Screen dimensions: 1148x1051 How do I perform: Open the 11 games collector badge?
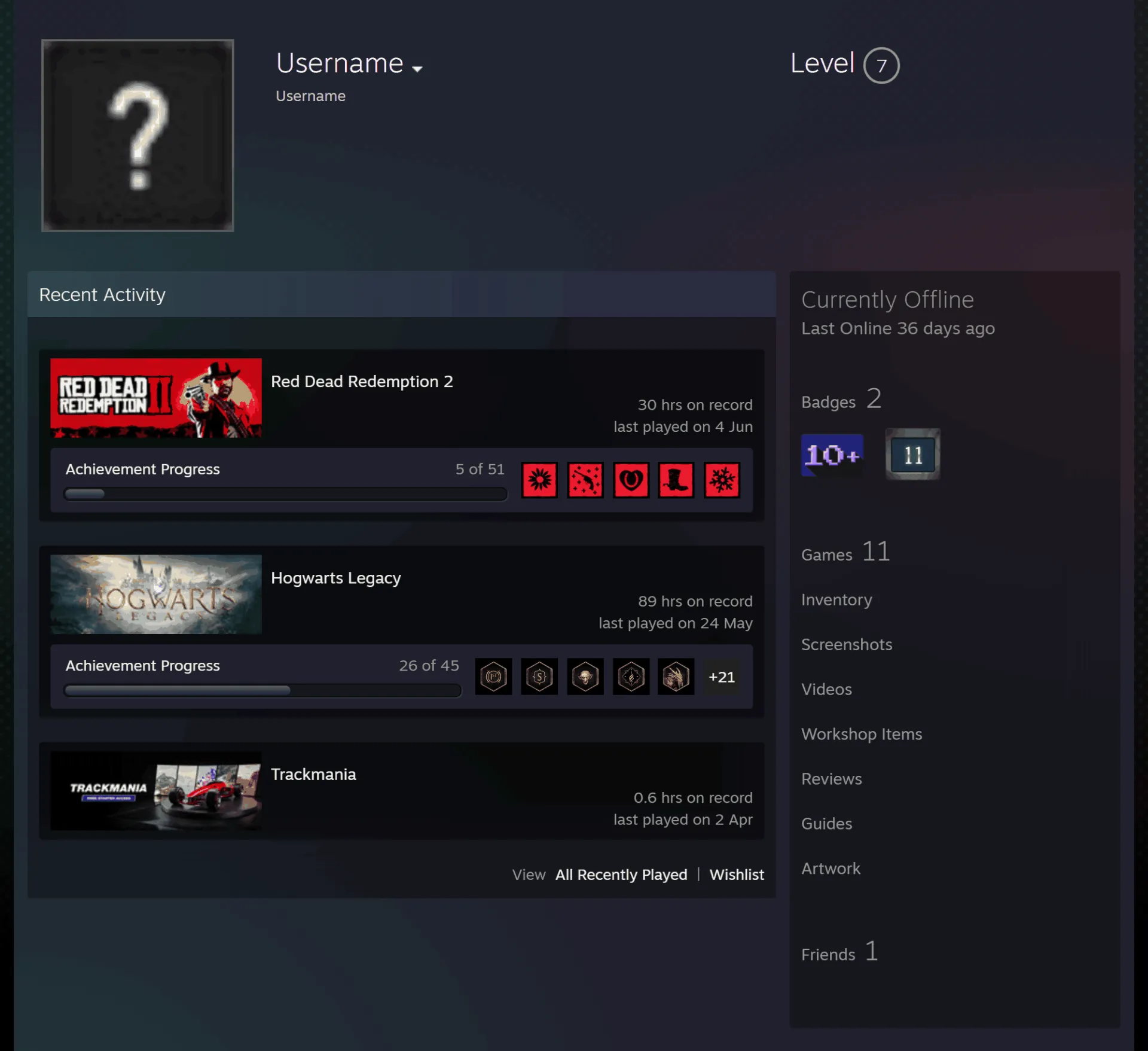coord(912,454)
